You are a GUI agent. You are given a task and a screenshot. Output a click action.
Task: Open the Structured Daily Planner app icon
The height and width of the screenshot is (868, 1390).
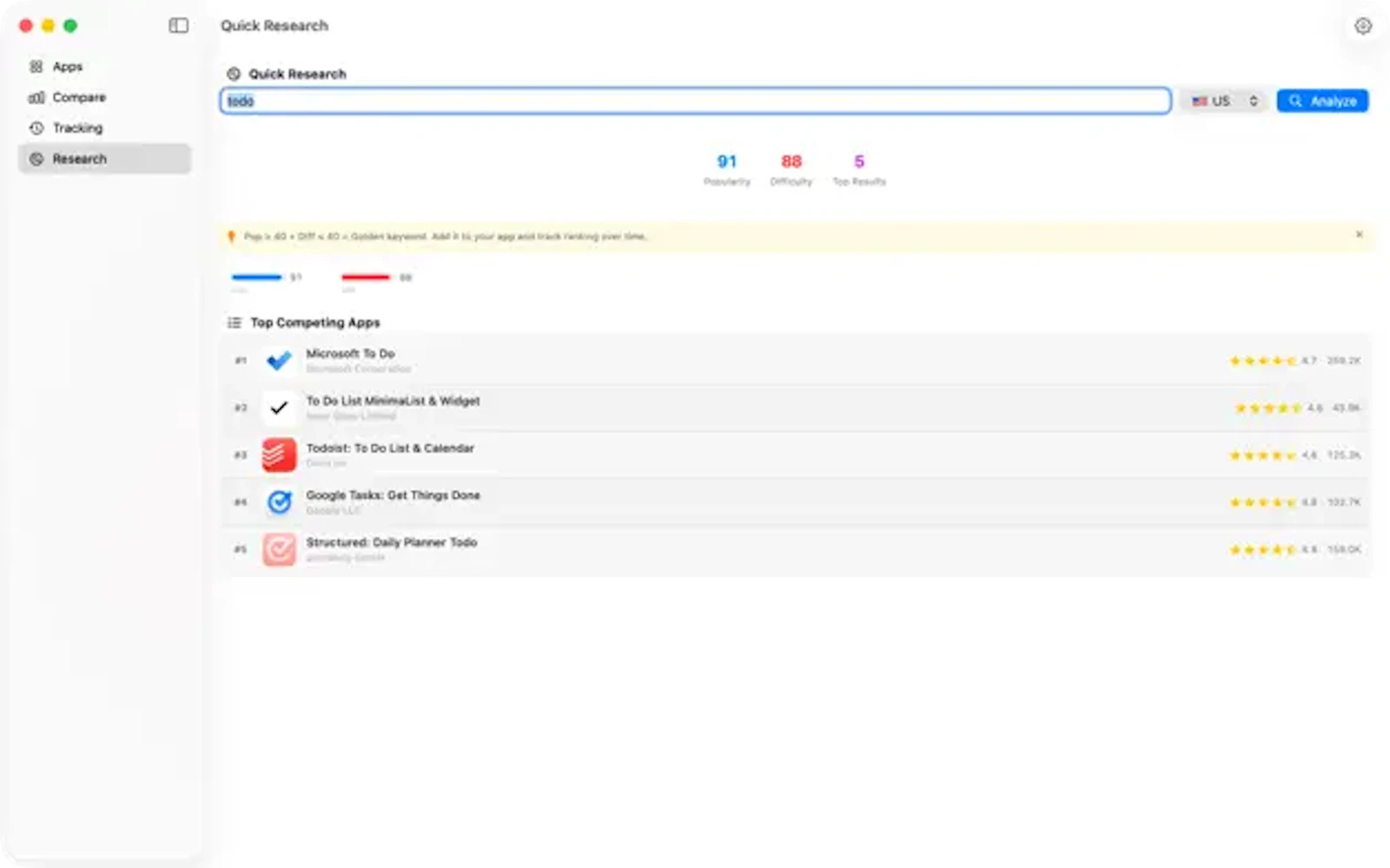point(279,549)
